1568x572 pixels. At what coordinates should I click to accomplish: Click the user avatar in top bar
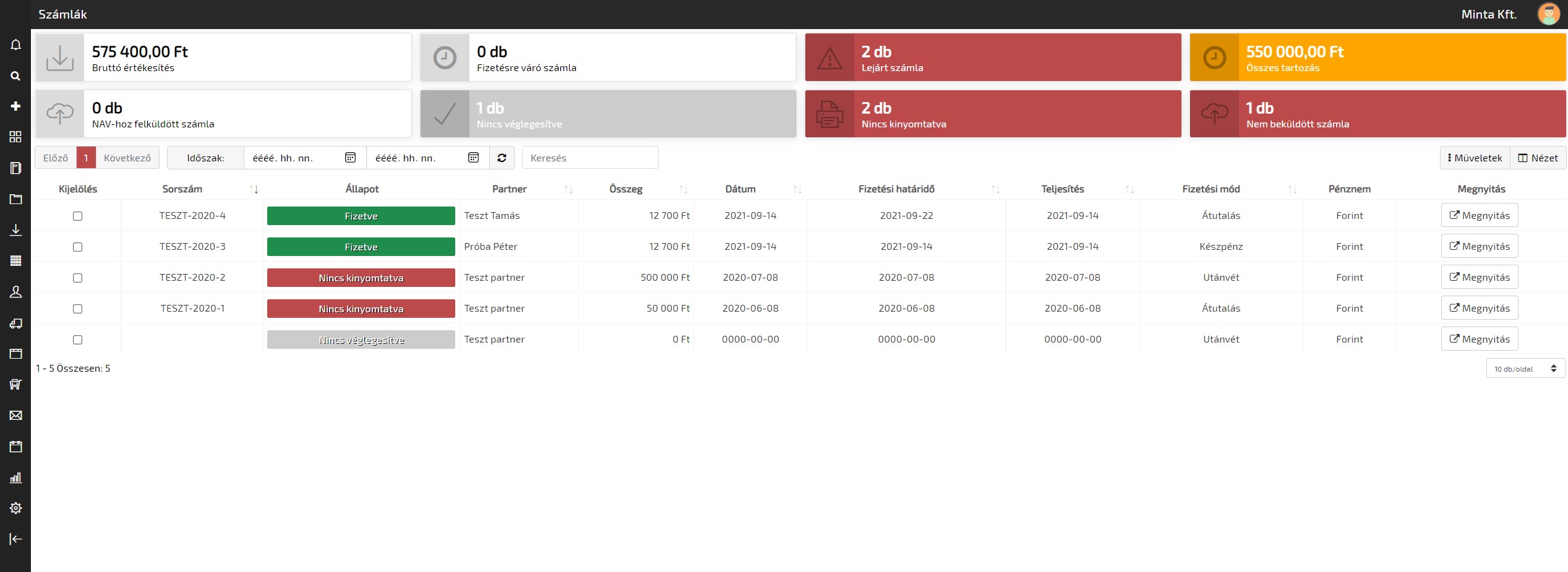tap(1548, 14)
